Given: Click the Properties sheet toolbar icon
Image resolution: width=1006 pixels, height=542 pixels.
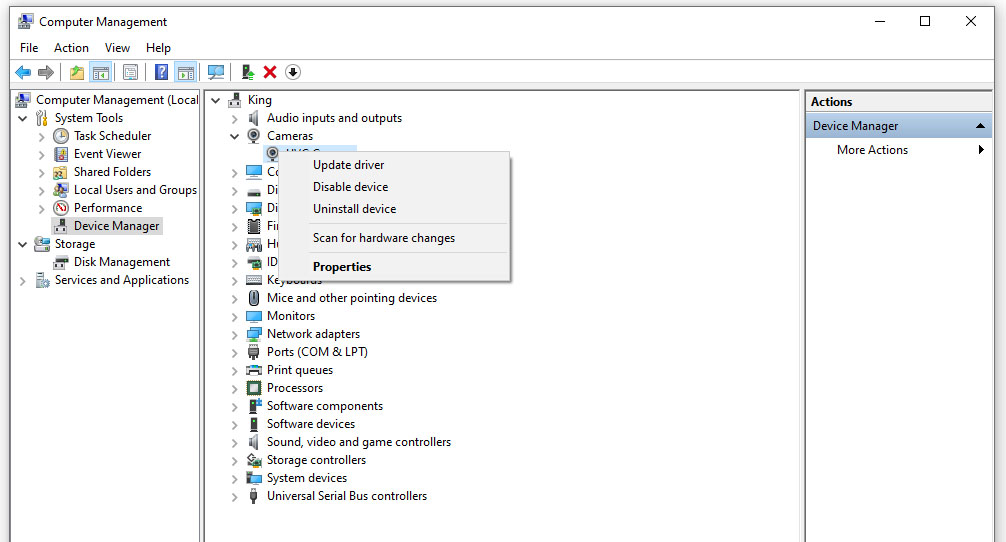Looking at the screenshot, I should coord(130,72).
